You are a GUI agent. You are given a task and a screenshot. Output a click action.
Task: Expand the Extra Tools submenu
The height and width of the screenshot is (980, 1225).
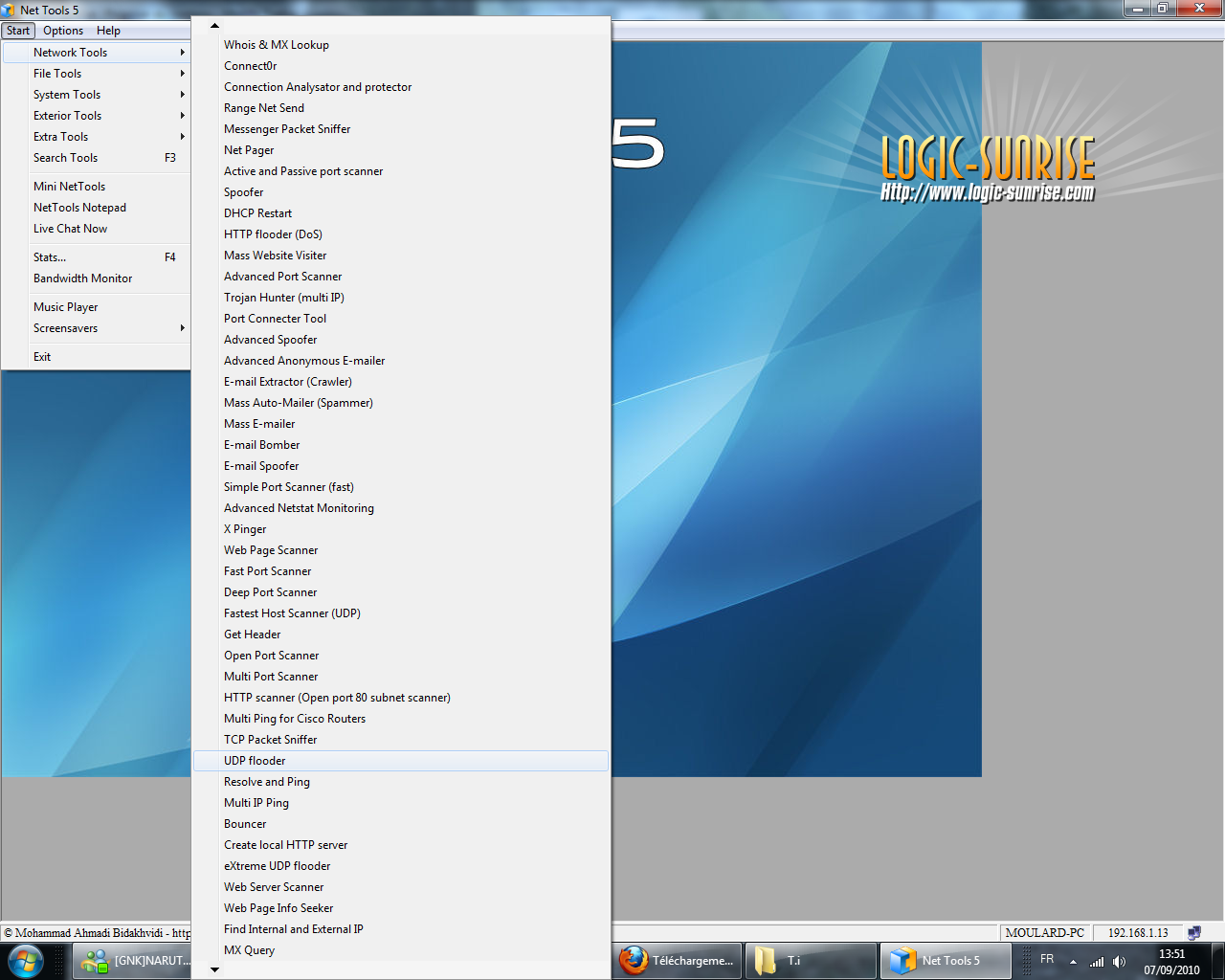click(x=96, y=137)
